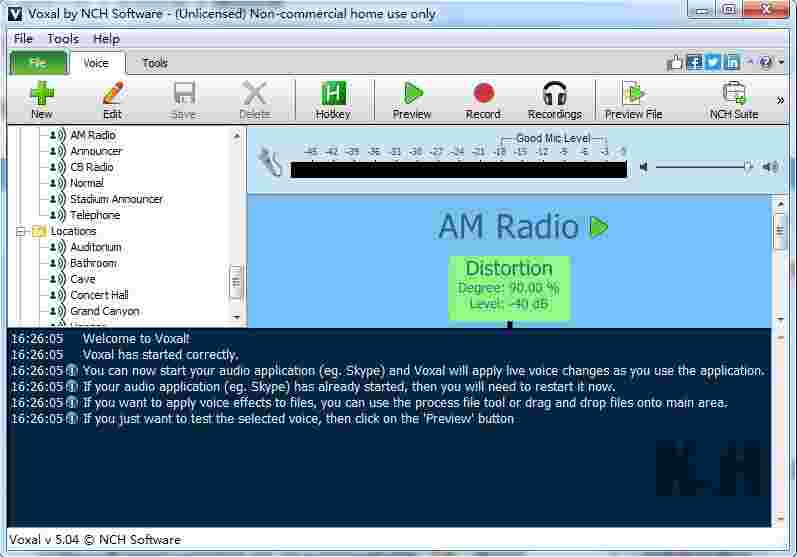797x557 pixels.
Task: Select the Cave voice
Action: 83,279
